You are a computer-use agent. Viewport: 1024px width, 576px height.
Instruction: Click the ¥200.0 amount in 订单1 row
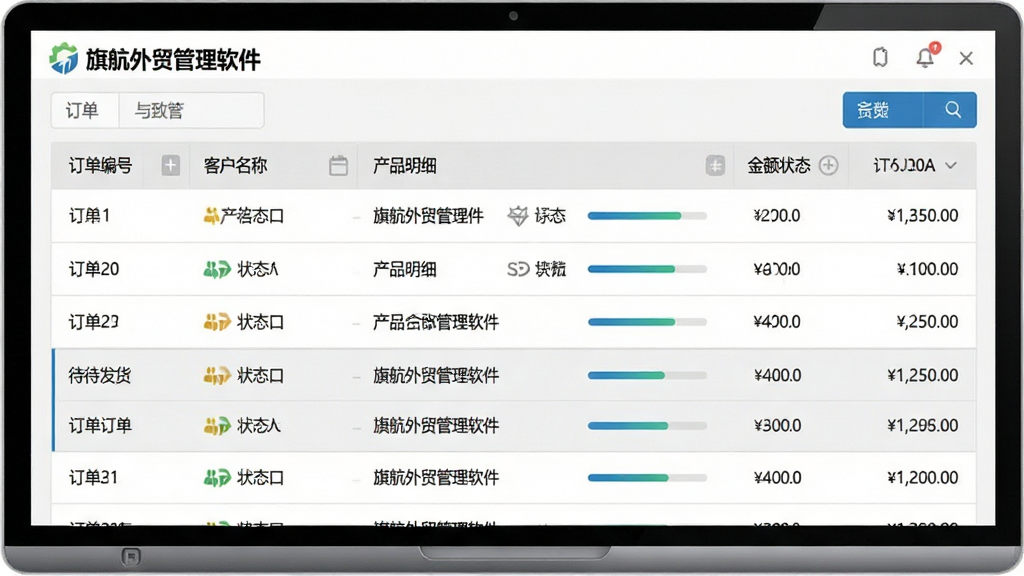[x=776, y=216]
